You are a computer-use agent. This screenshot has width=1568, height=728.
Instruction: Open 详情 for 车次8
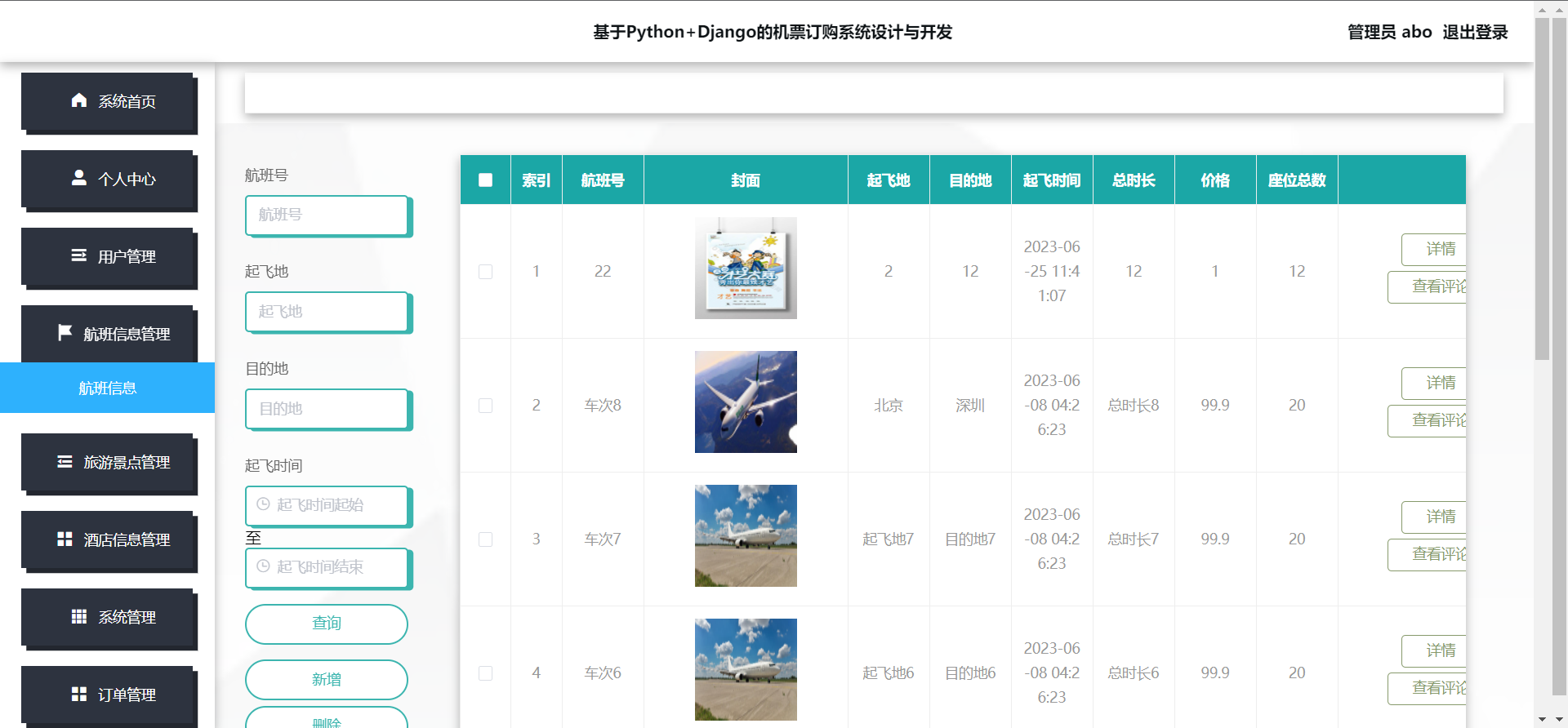click(1434, 383)
